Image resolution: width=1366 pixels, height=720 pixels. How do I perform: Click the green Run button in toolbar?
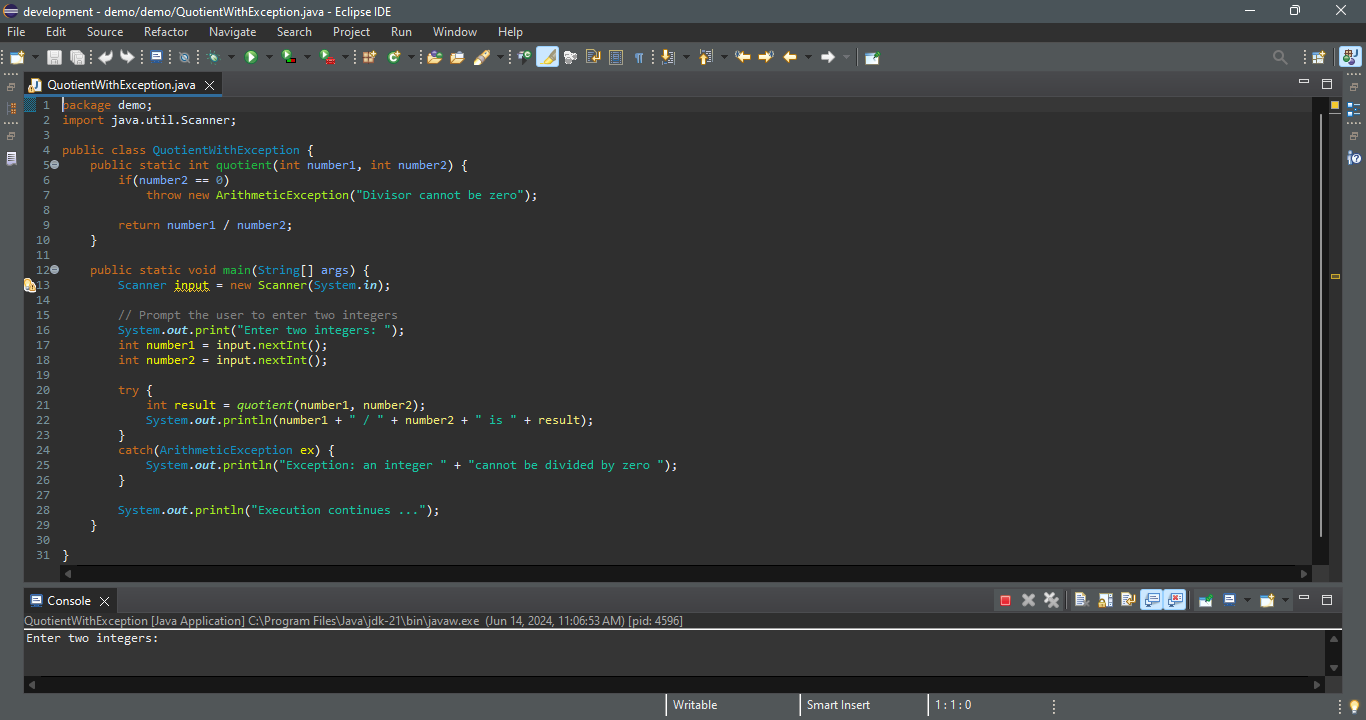point(251,57)
